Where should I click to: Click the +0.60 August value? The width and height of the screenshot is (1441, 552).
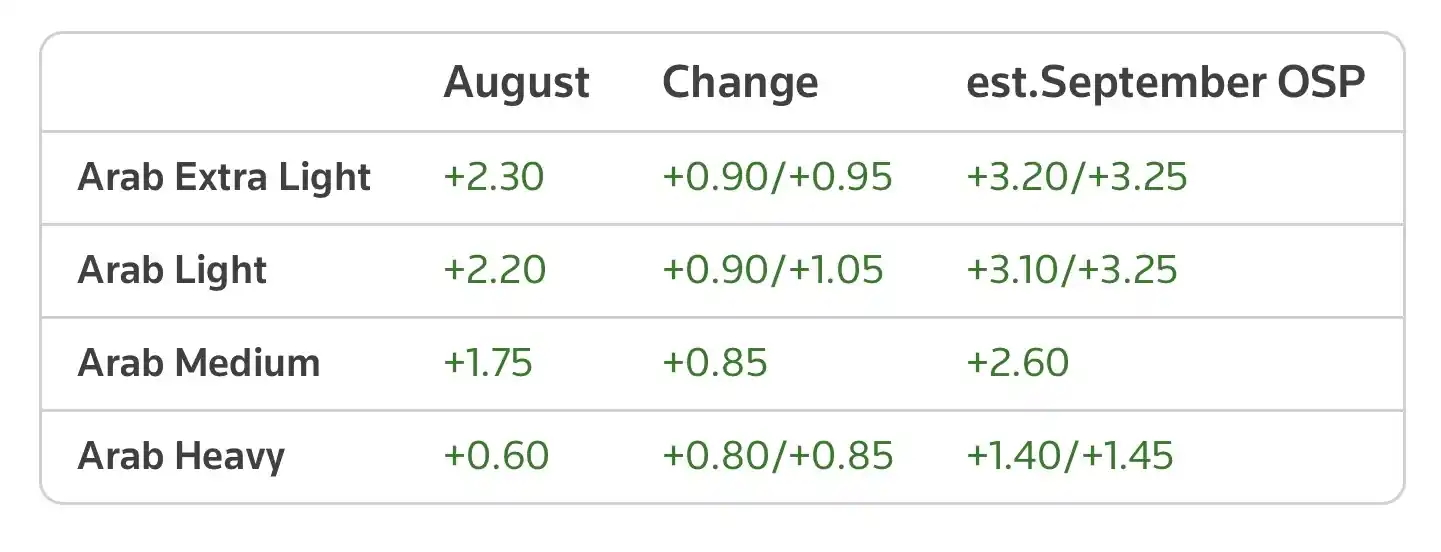click(496, 456)
